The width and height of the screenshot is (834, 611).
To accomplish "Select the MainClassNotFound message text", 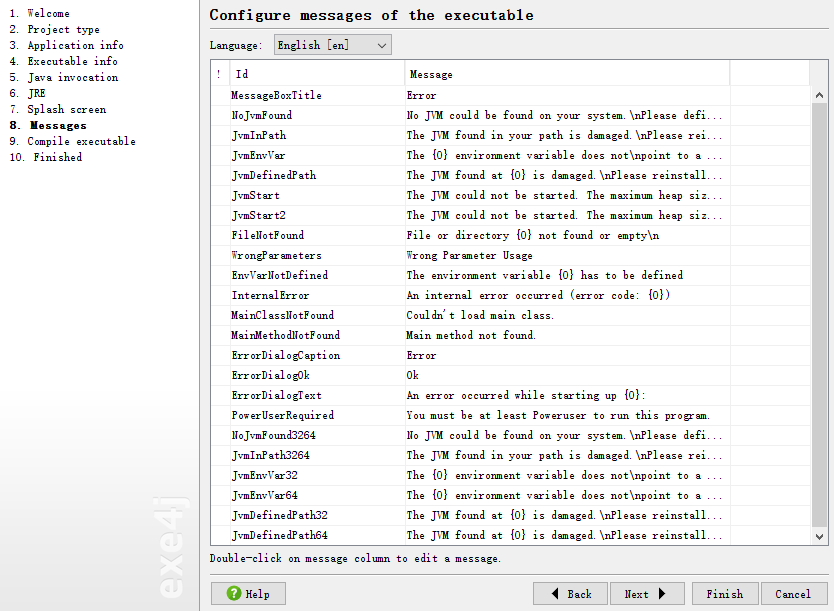I will coord(480,315).
